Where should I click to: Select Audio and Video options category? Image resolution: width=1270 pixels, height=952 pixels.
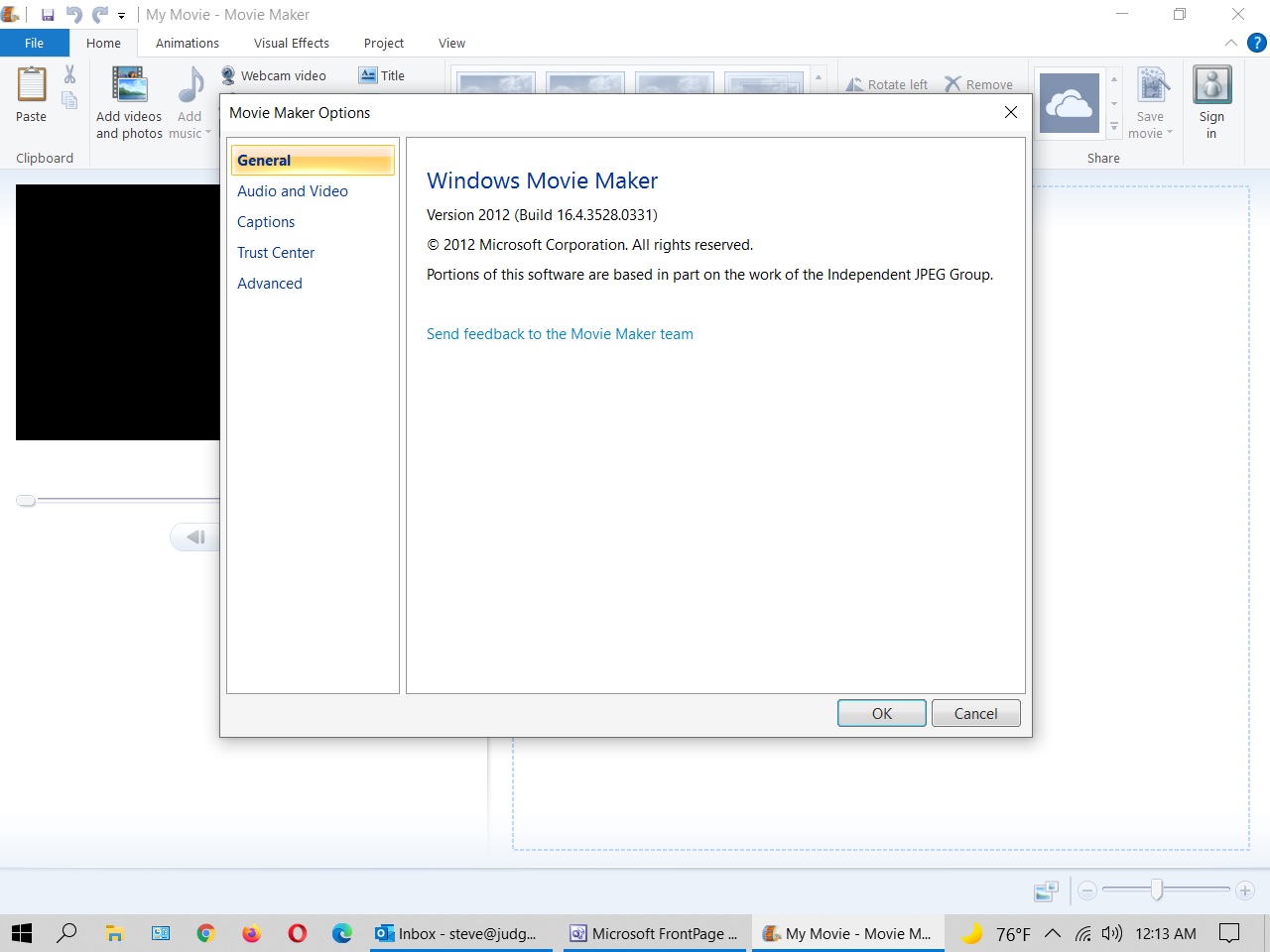pos(292,191)
